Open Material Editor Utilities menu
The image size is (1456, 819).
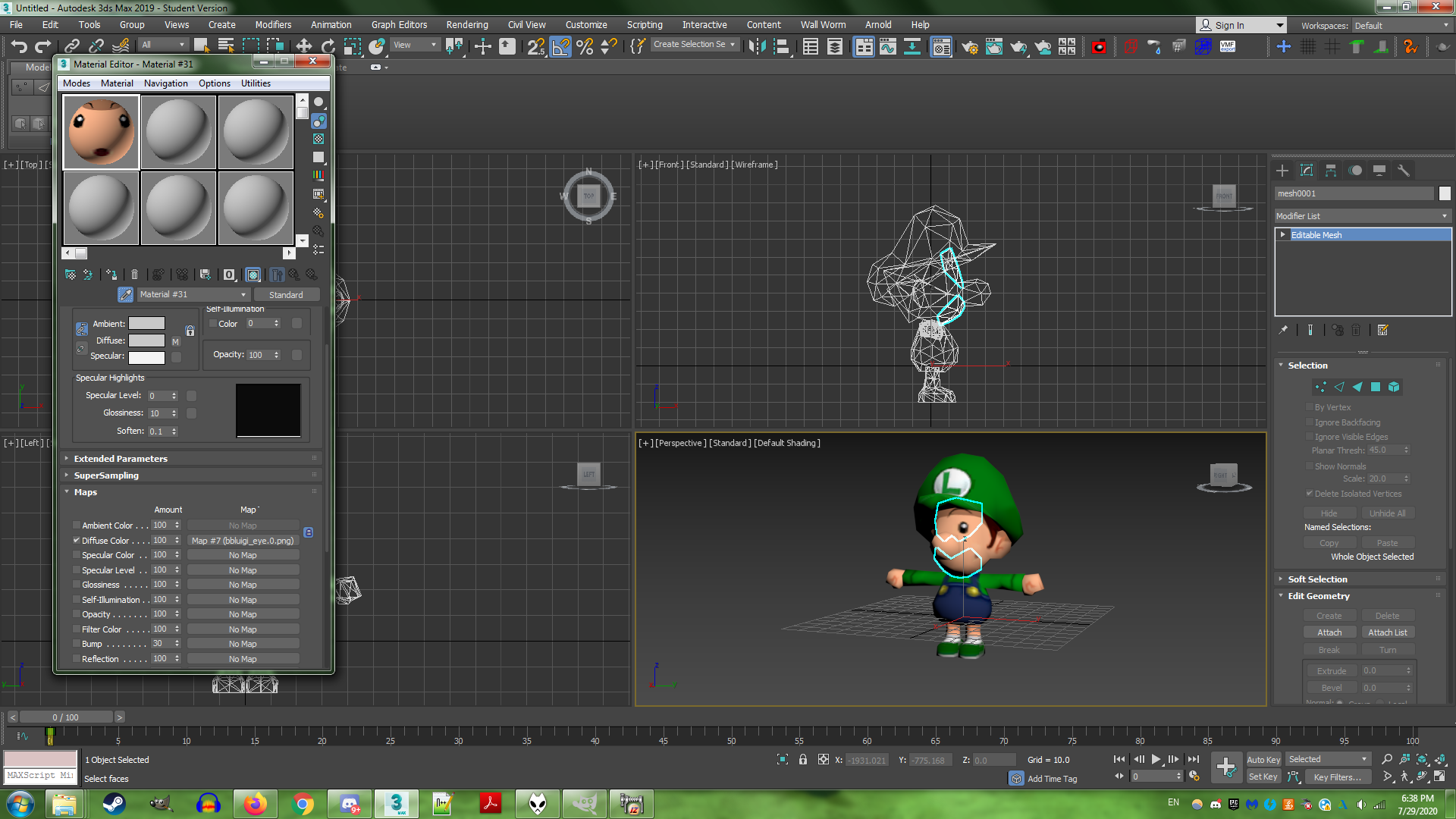click(256, 83)
